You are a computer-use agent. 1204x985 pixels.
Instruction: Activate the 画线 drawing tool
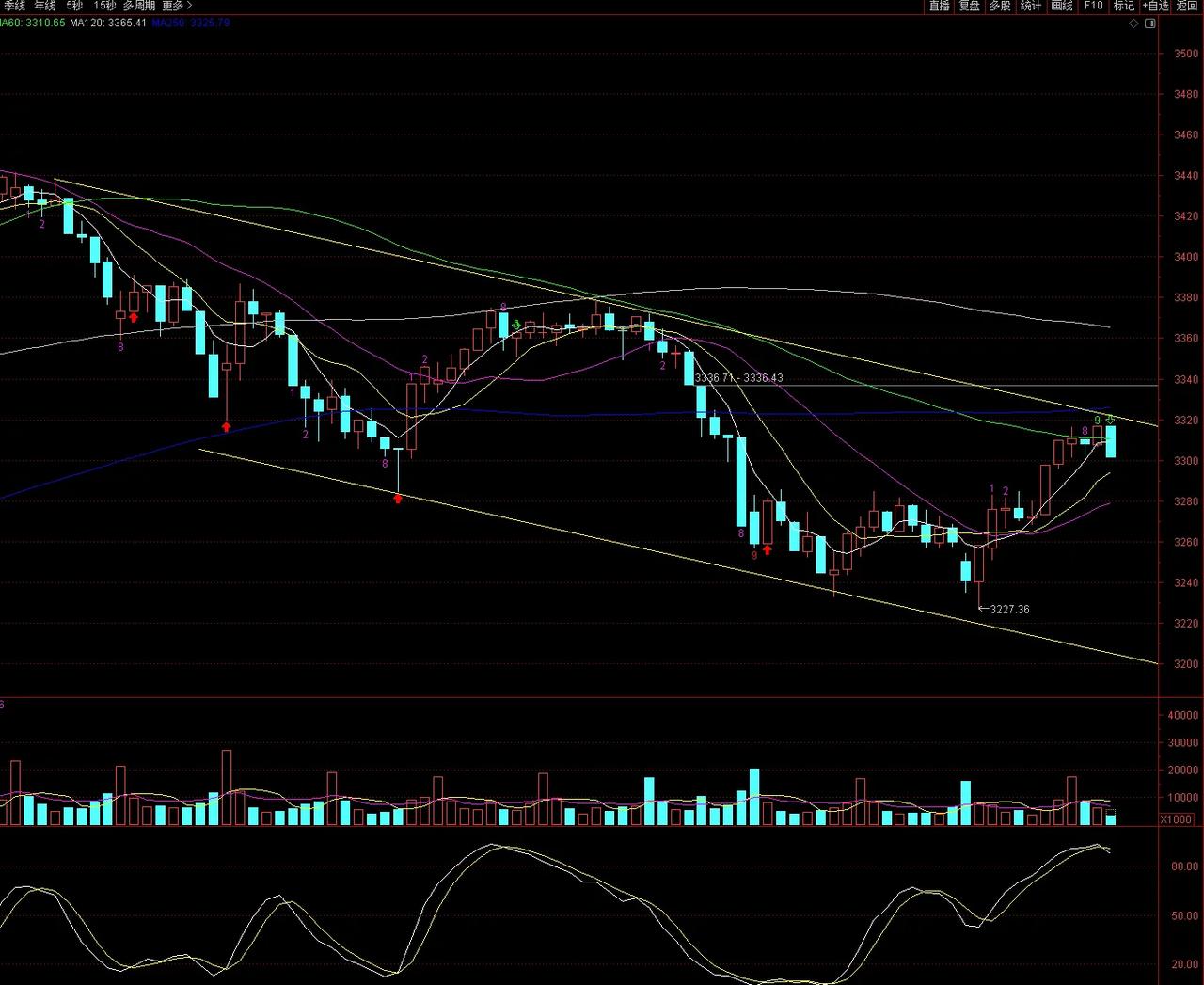[1062, 6]
